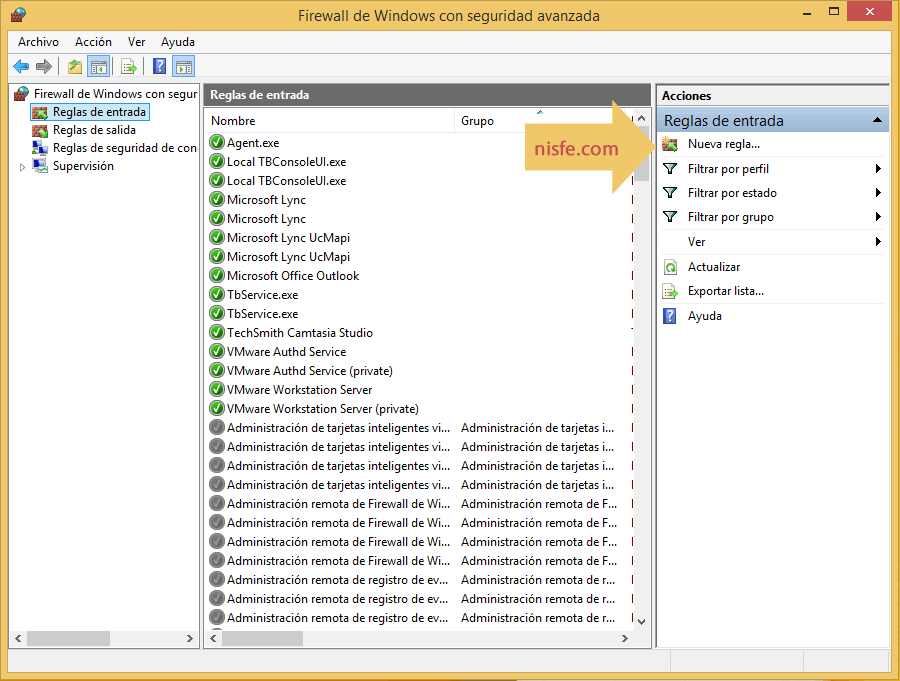Click green check icon of Microsoft Office Outlook
Image resolution: width=900 pixels, height=681 pixels.
tap(217, 275)
